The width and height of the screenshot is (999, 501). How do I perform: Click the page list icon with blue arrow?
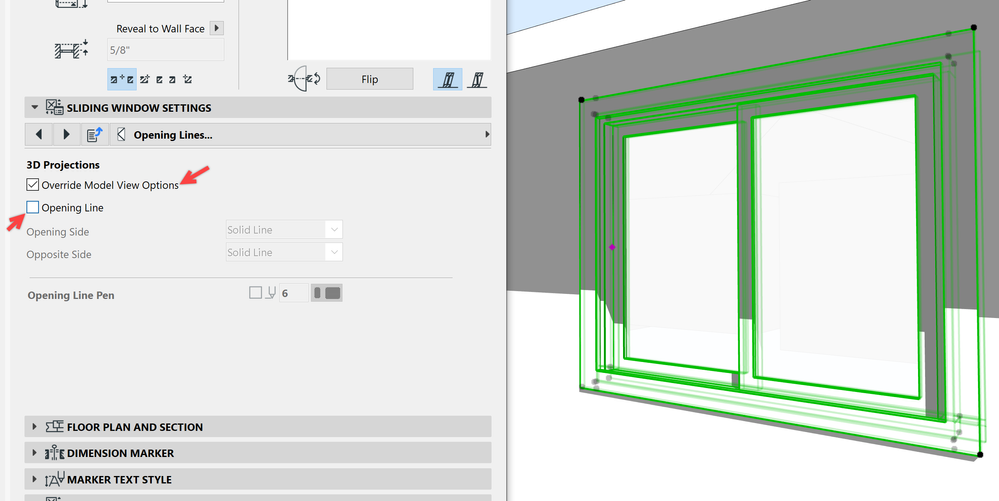[x=94, y=134]
